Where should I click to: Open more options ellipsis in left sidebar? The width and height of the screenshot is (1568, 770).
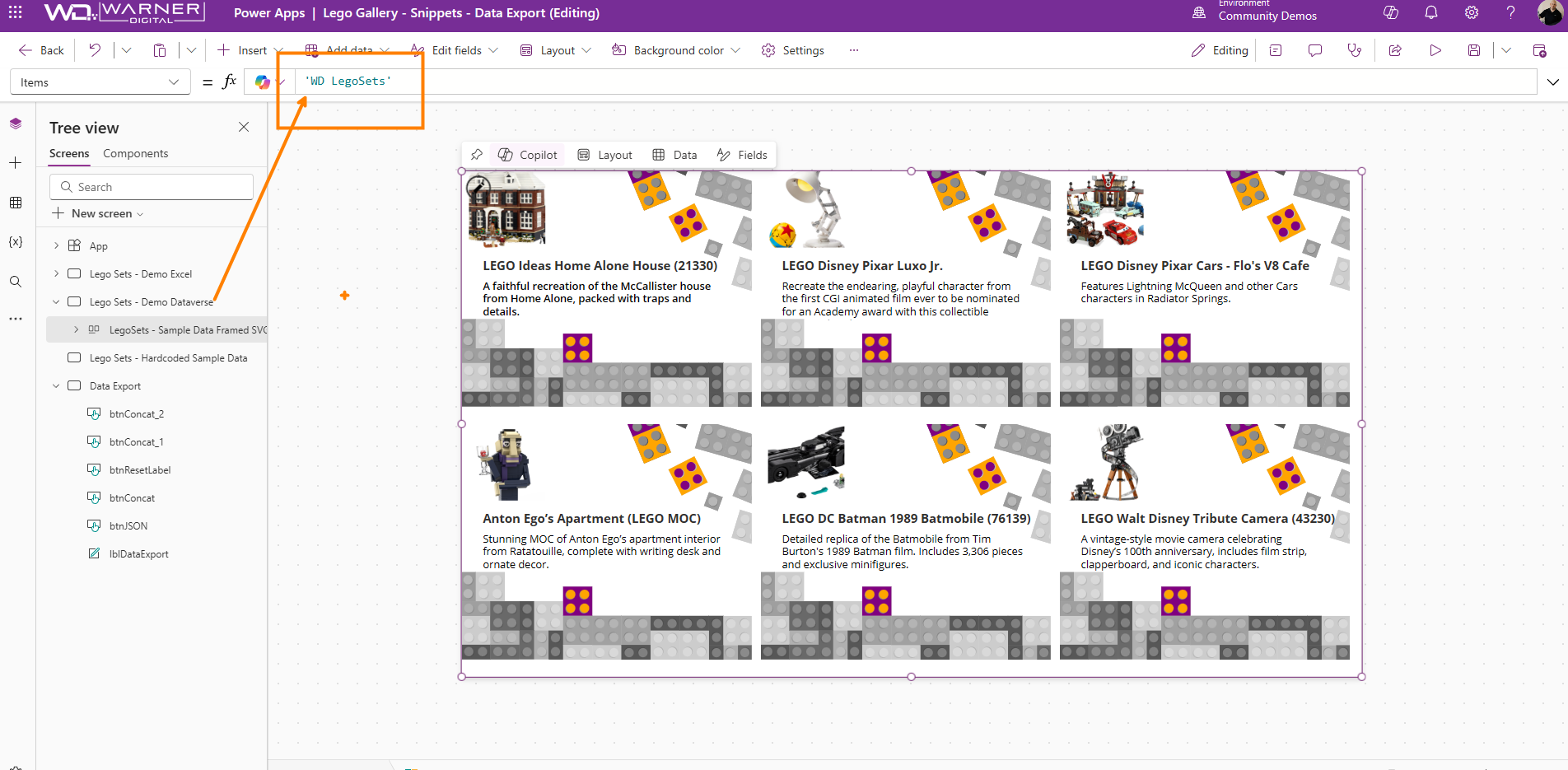[x=16, y=319]
